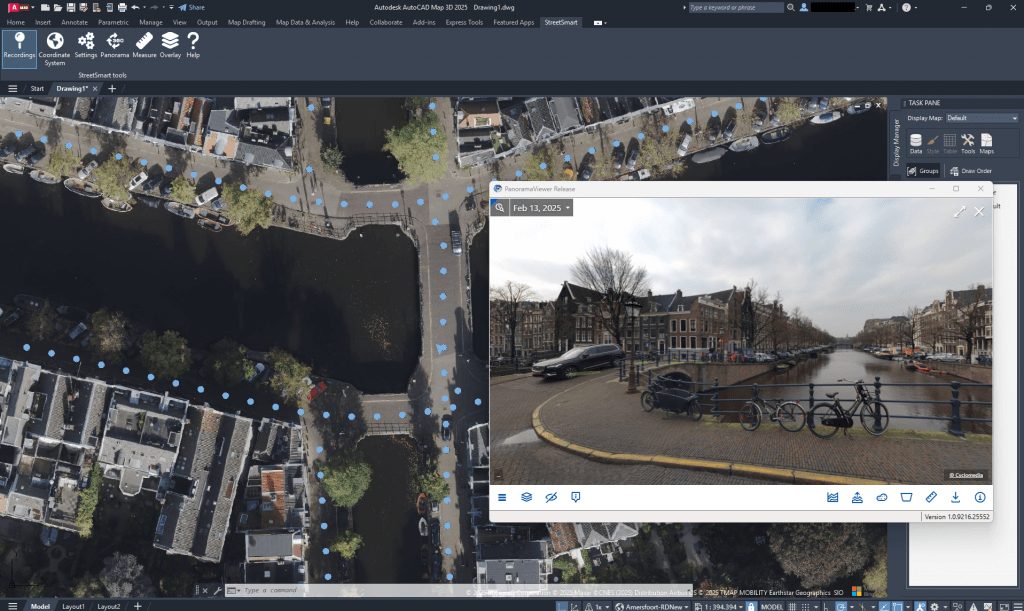Click the report/comment icon in PanoramaViewer
The image size is (1024, 611).
575,497
